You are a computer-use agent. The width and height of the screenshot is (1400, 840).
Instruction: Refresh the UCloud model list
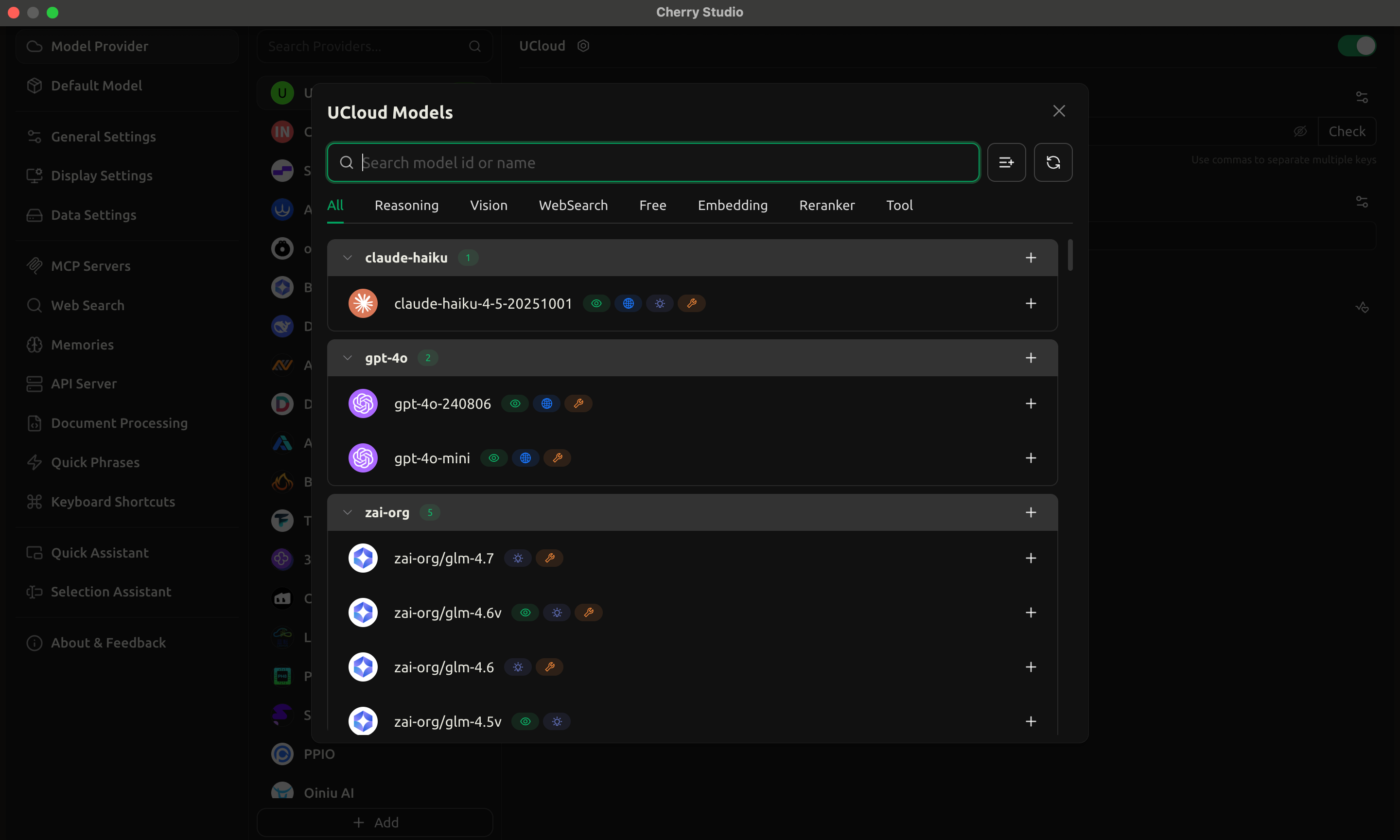coord(1052,162)
